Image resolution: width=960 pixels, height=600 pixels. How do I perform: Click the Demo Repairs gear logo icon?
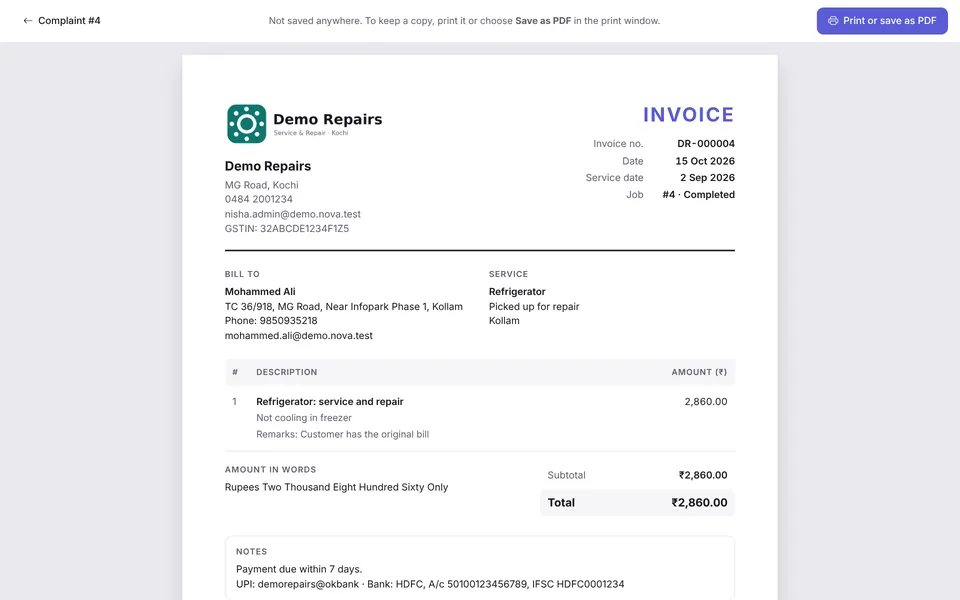[x=247, y=124]
